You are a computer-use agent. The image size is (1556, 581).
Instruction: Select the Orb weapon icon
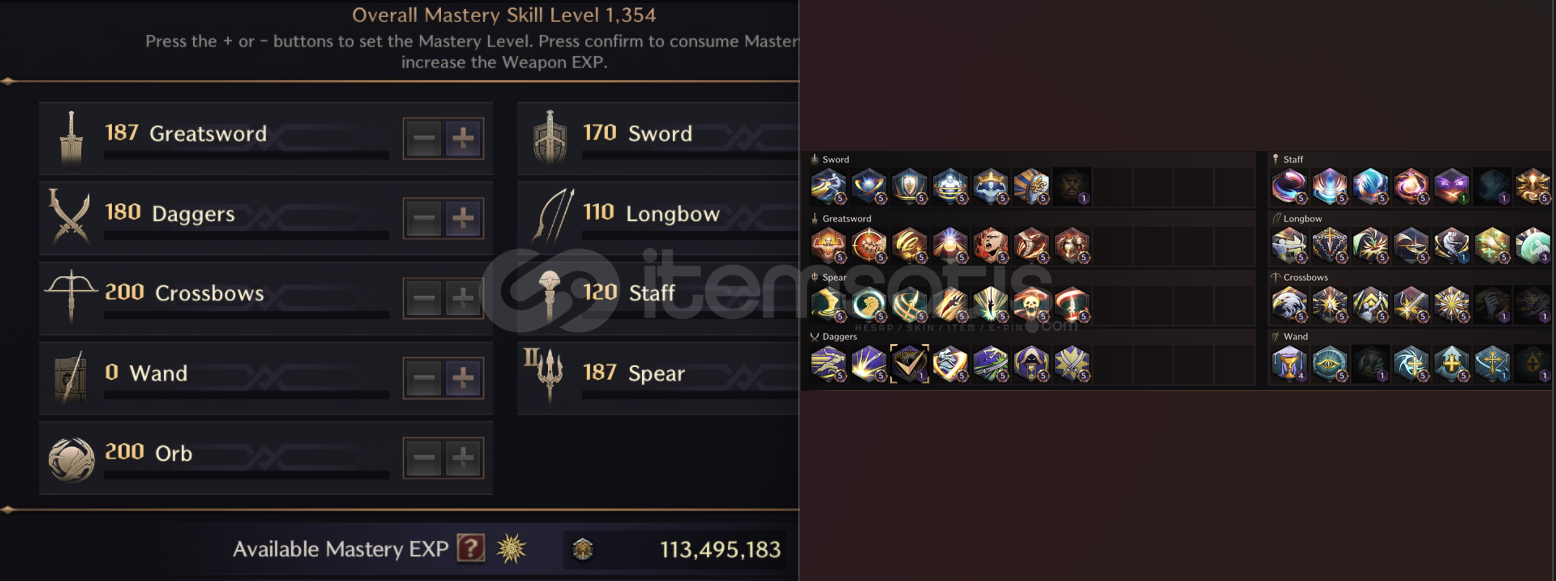click(x=71, y=458)
